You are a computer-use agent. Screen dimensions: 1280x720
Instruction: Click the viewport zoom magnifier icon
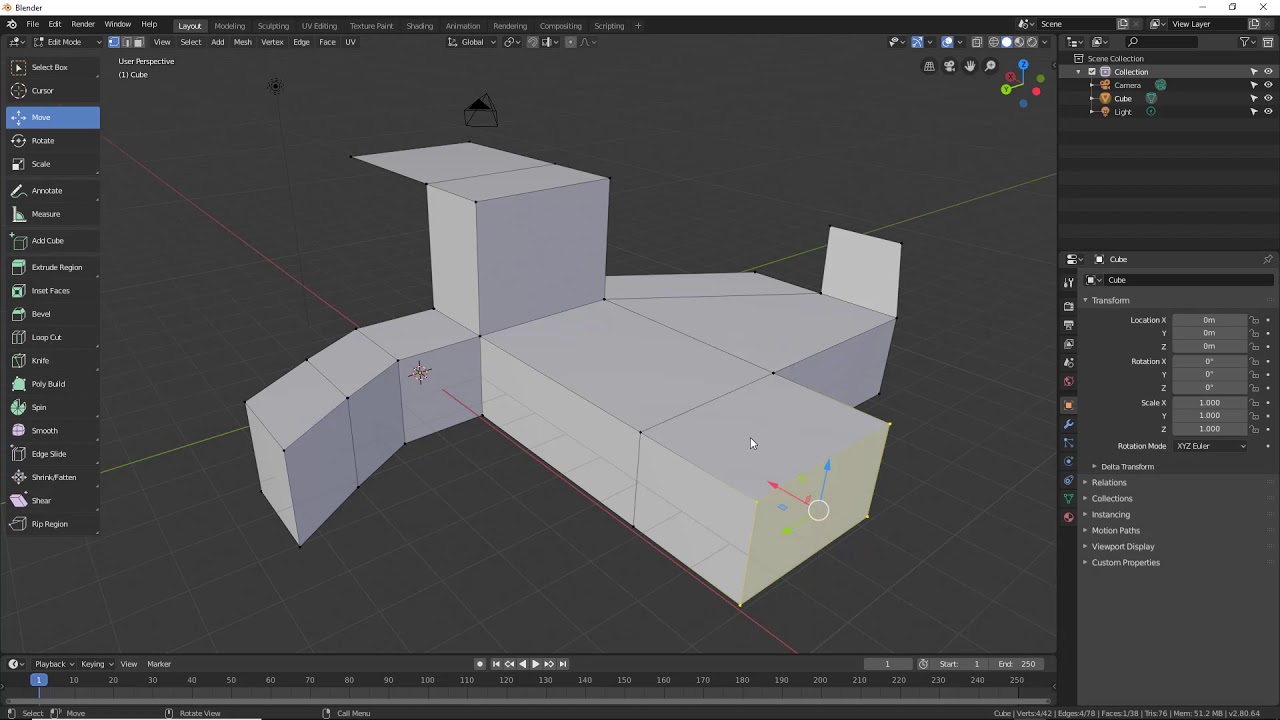[x=990, y=66]
